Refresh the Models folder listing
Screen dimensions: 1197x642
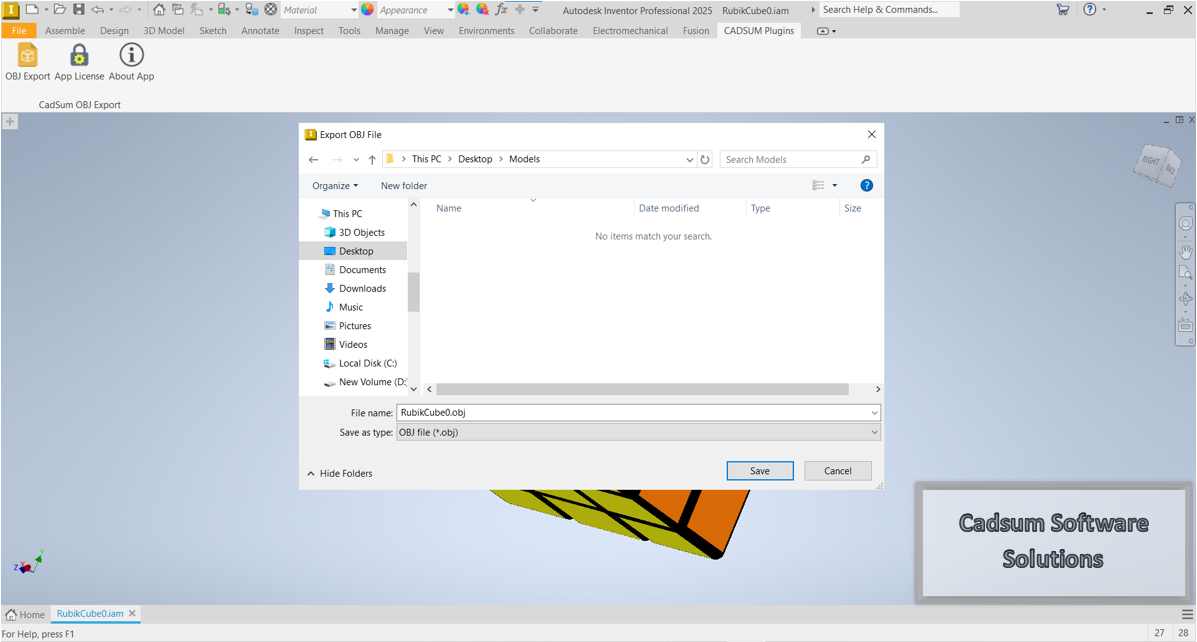(x=705, y=160)
